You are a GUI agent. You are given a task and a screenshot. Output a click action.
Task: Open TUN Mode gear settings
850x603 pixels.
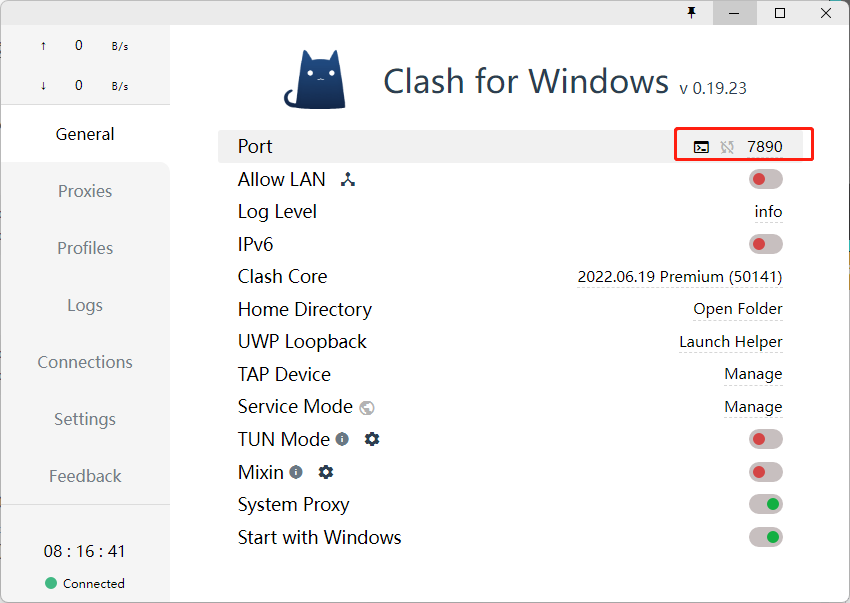tap(372, 439)
